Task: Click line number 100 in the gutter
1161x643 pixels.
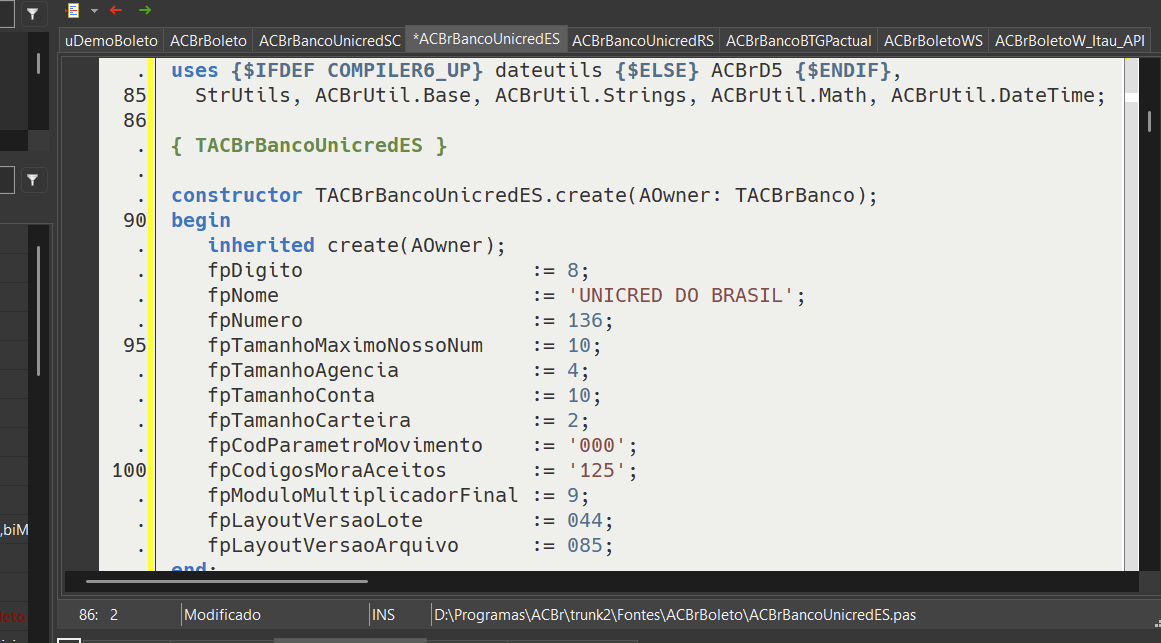Action: point(130,470)
